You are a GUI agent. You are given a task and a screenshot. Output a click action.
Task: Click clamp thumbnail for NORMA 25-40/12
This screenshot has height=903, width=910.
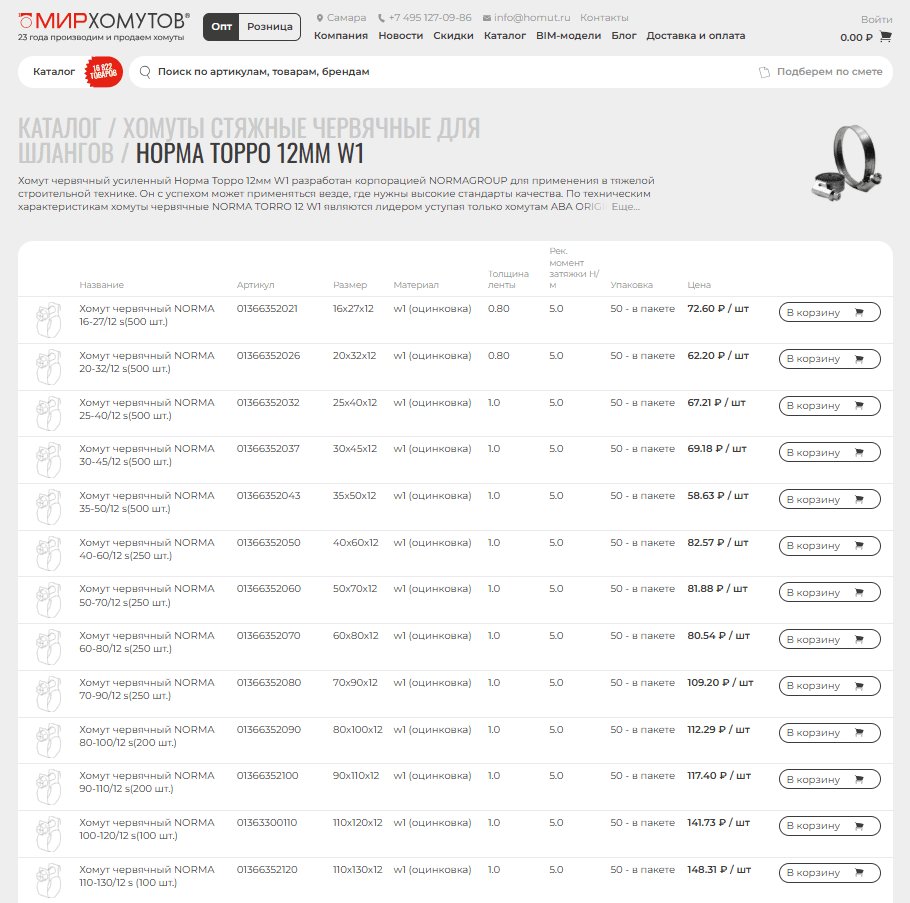tap(48, 413)
